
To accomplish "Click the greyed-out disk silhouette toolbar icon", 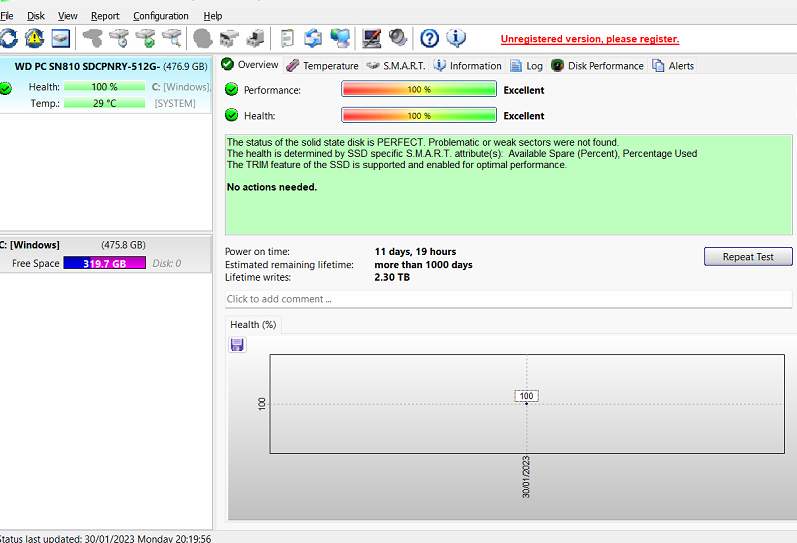I will pos(93,38).
